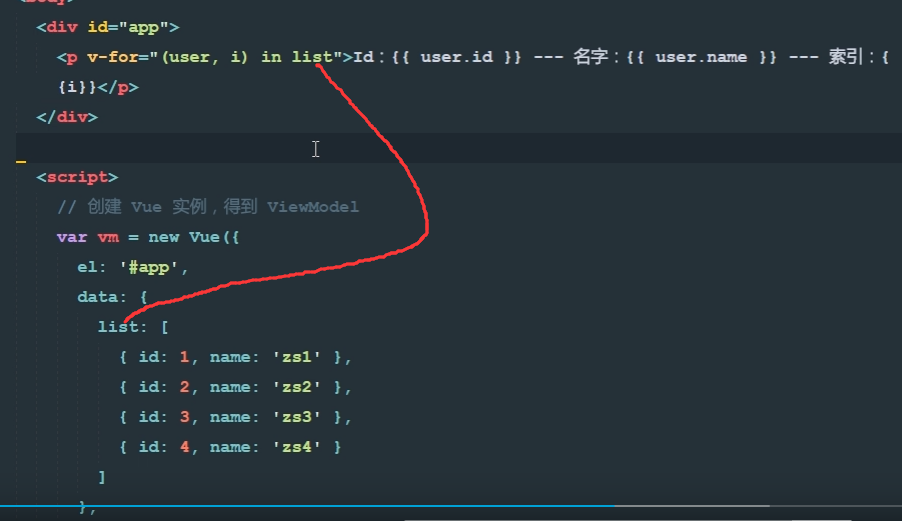Image resolution: width=902 pixels, height=521 pixels.
Task: Click the "data: {" property line
Action: pyautogui.click(x=112, y=297)
